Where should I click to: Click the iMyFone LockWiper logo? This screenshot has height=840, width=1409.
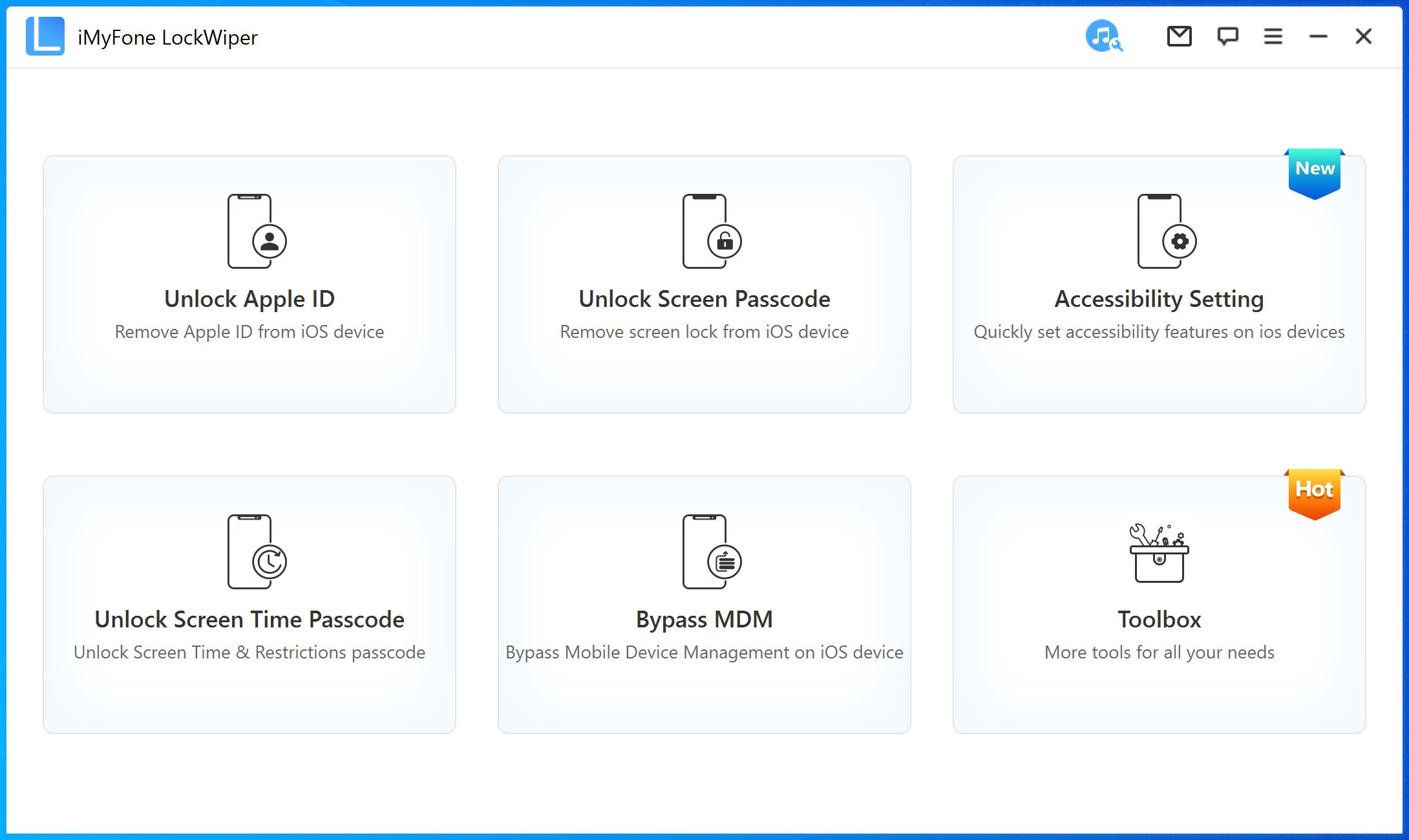pyautogui.click(x=45, y=36)
